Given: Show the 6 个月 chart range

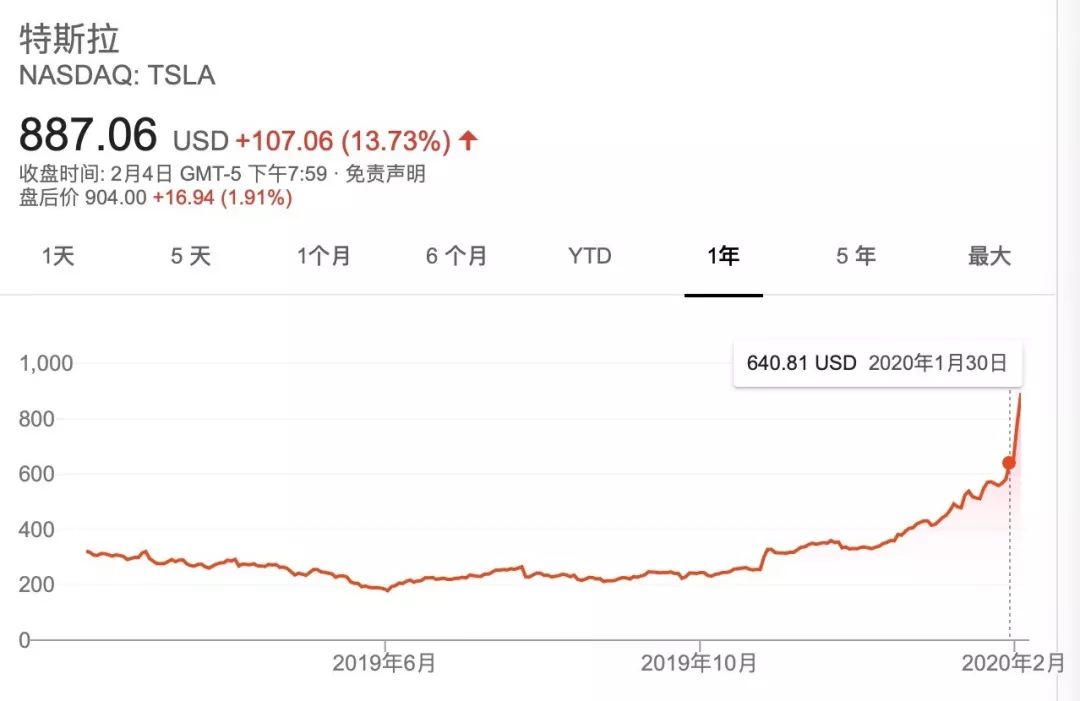Looking at the screenshot, I should tap(456, 256).
